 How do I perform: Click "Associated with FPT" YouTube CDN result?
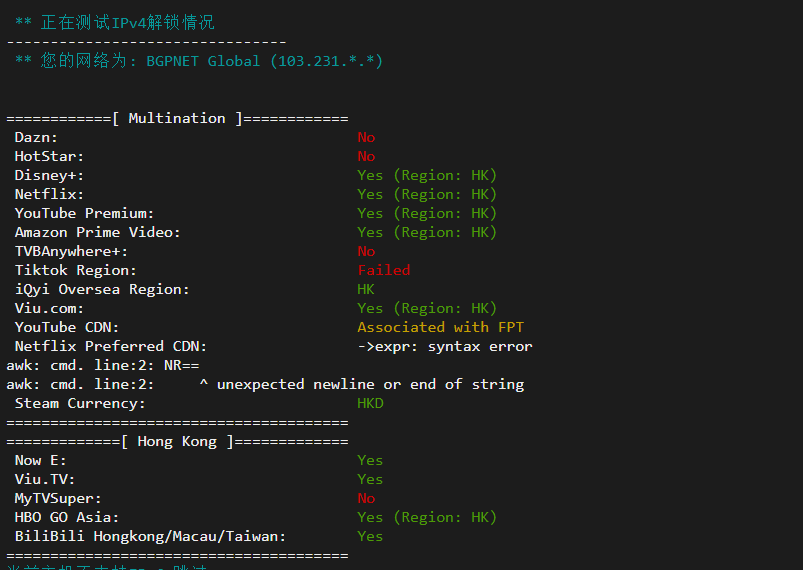[x=440, y=327]
